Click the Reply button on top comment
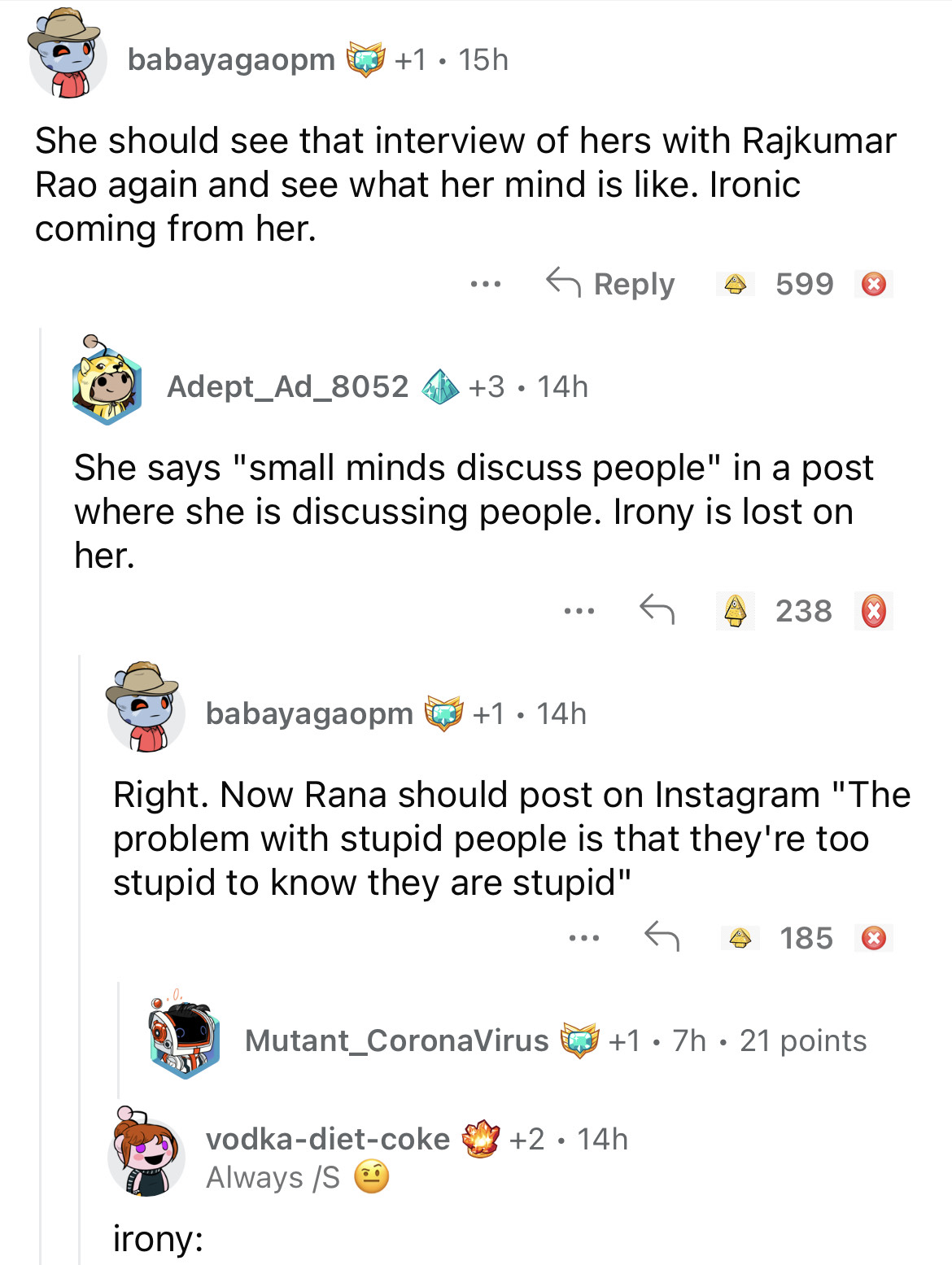 pyautogui.click(x=610, y=284)
